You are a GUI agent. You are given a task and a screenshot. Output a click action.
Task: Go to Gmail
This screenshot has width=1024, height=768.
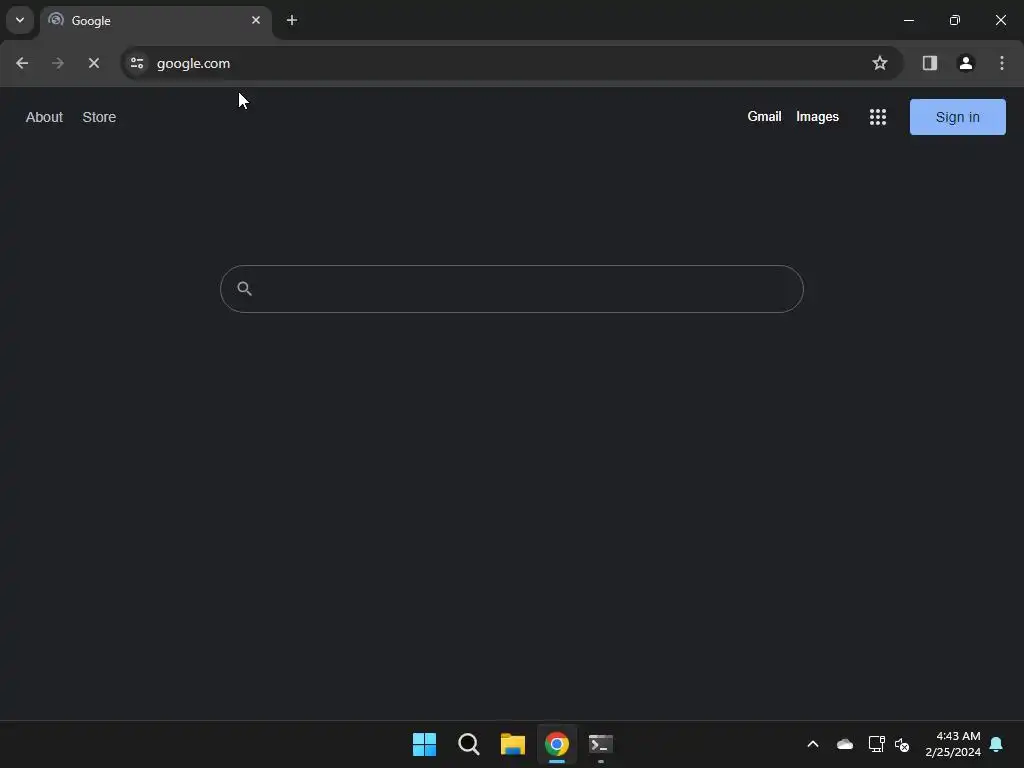tap(764, 117)
